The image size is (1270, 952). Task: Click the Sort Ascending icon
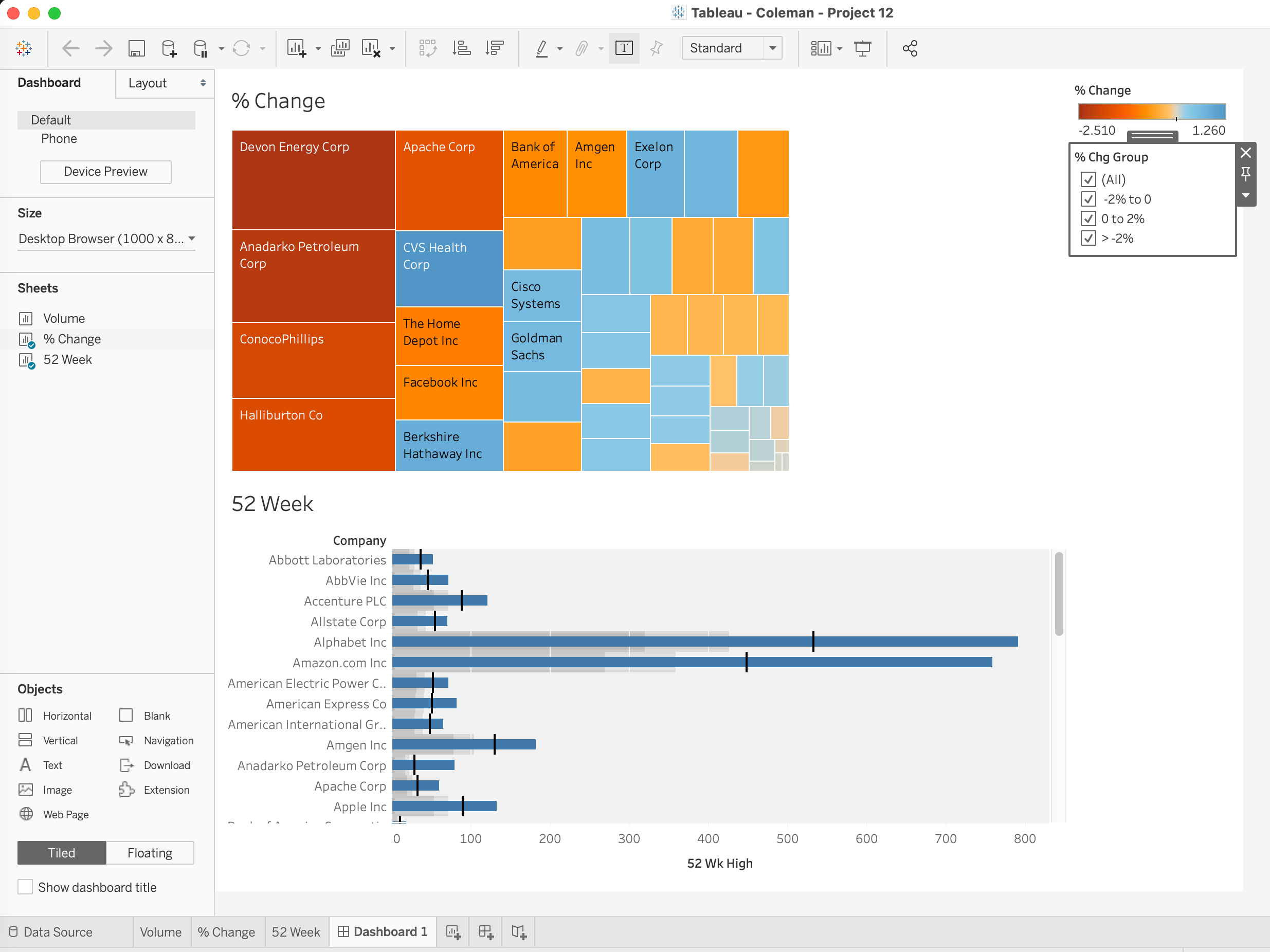(x=461, y=48)
